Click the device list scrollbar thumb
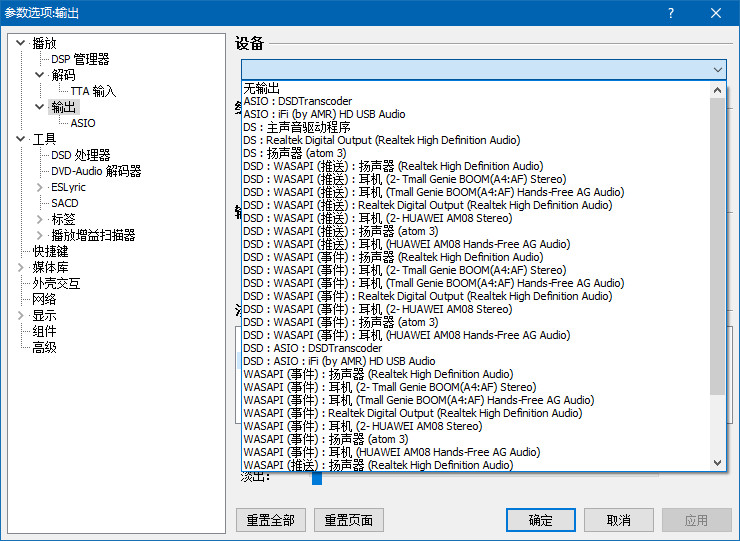Screen dimensions: 740x541 coord(717,246)
